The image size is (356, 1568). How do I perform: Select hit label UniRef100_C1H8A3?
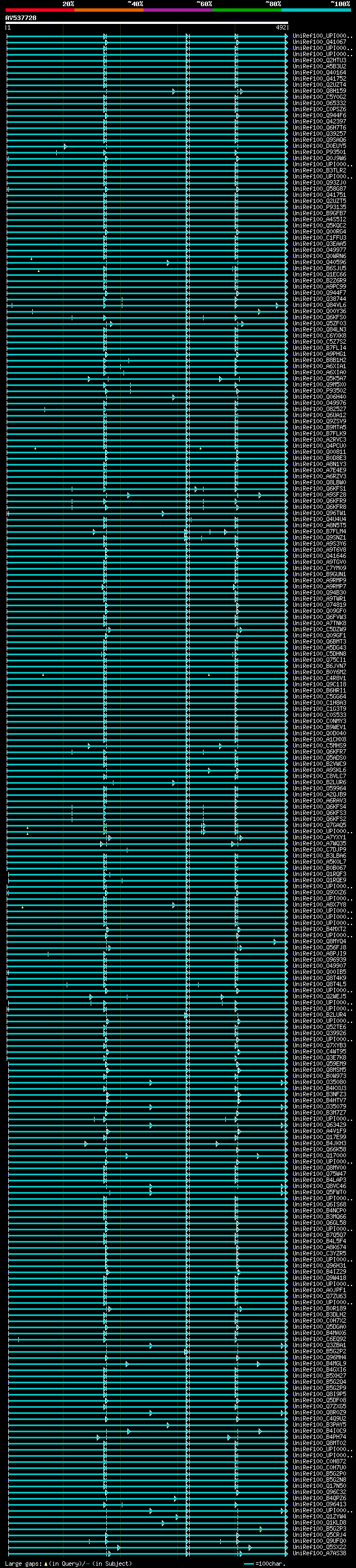[319, 703]
